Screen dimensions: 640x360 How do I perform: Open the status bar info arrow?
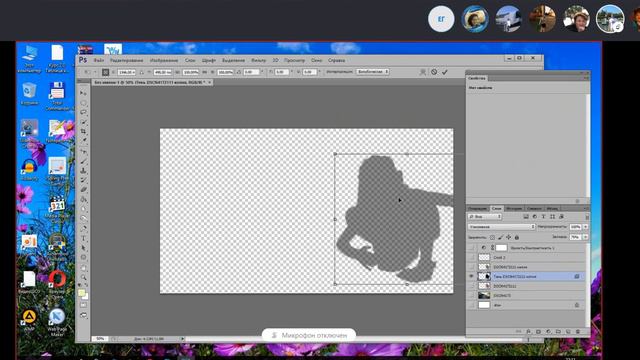(182, 339)
